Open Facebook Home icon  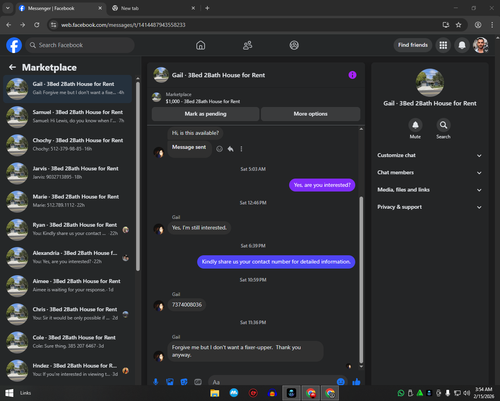tap(200, 45)
